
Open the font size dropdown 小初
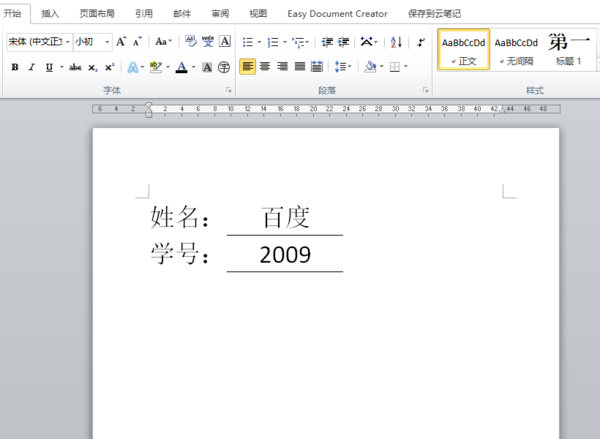click(107, 42)
